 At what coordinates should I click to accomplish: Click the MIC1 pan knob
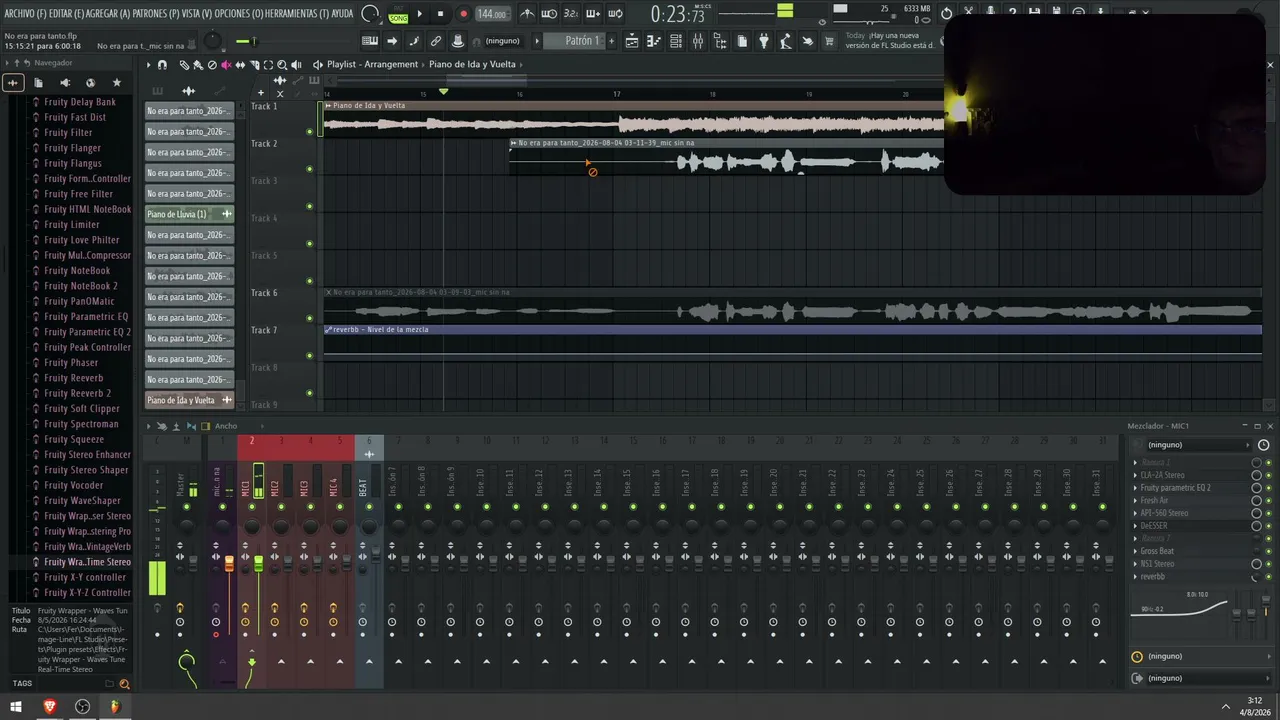(x=252, y=525)
